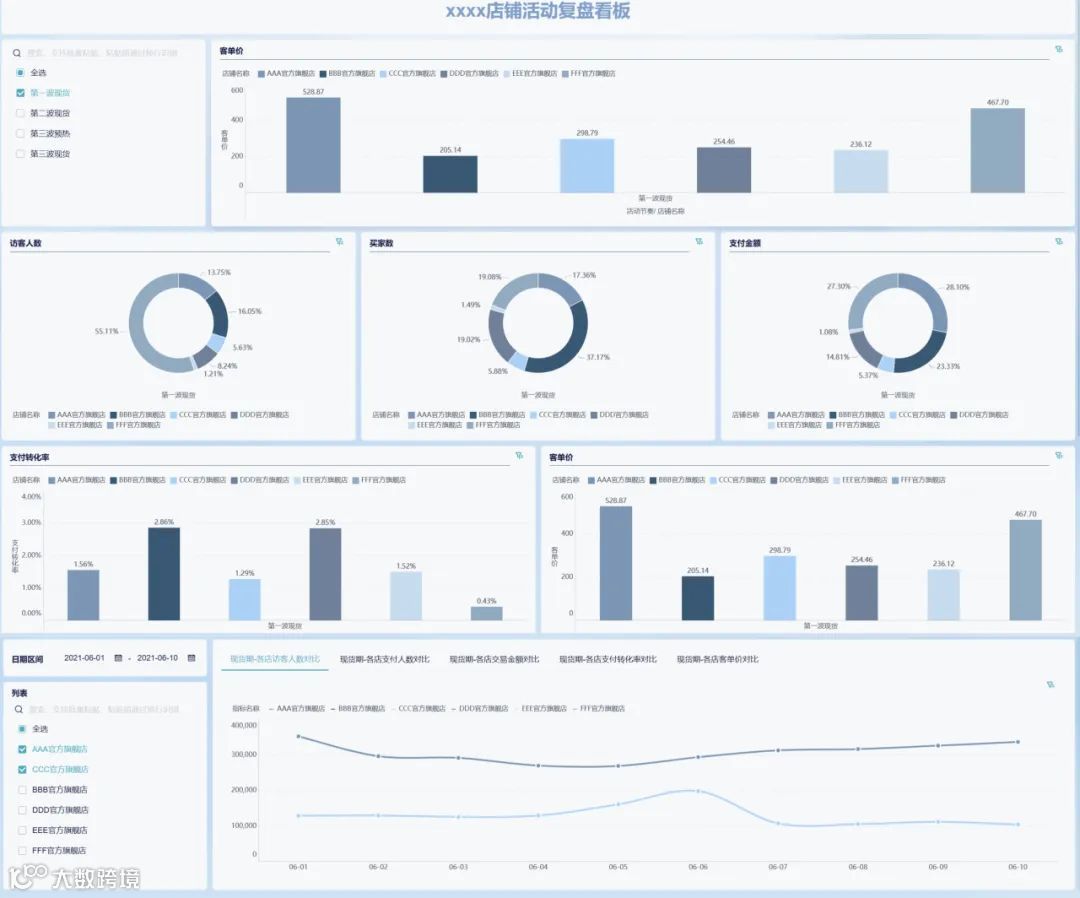Toggle BBB官方旗舰店 legend in the 支付金额 chart
Screen dimensions: 1080x898
[x=857, y=415]
